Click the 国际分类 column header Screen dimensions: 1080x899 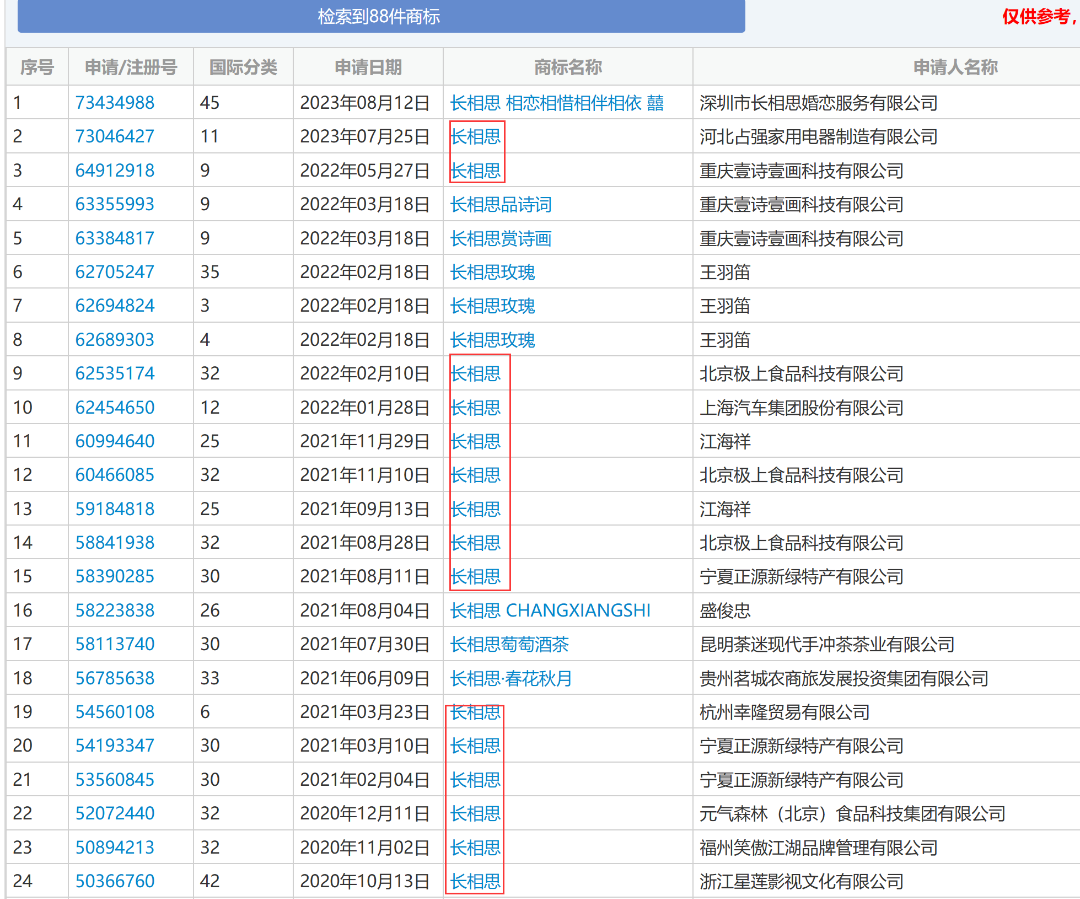[x=243, y=67]
